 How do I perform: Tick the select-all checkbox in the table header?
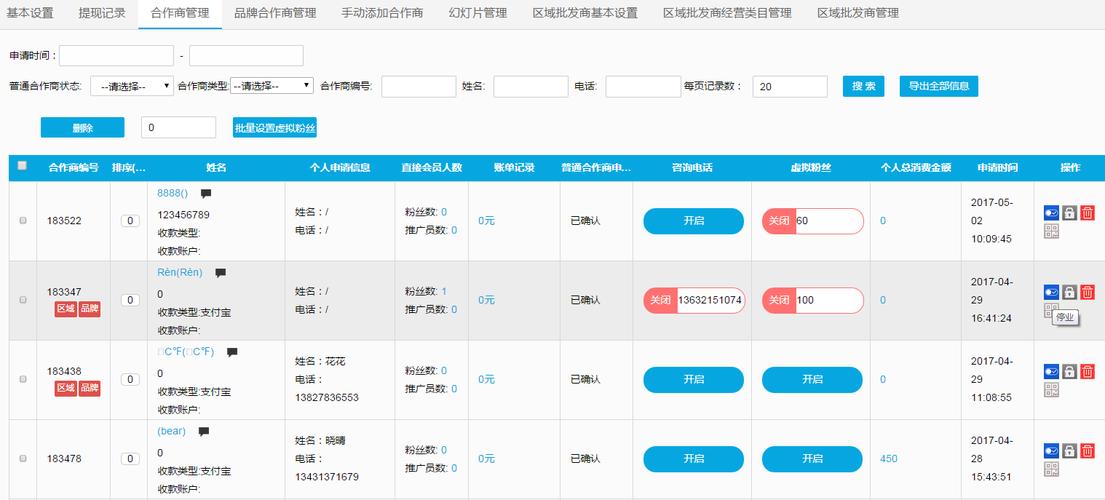coord(22,165)
